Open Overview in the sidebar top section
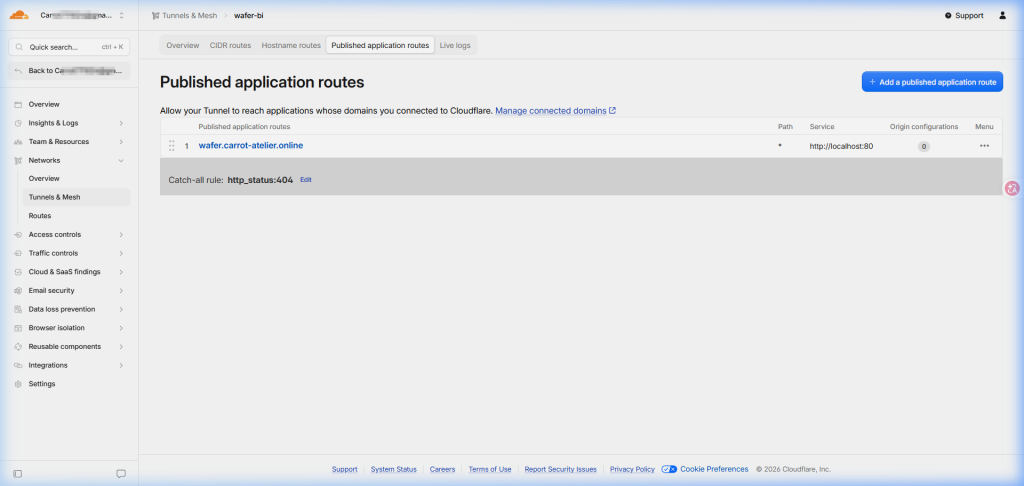This screenshot has height=486, width=1024. tap(44, 105)
